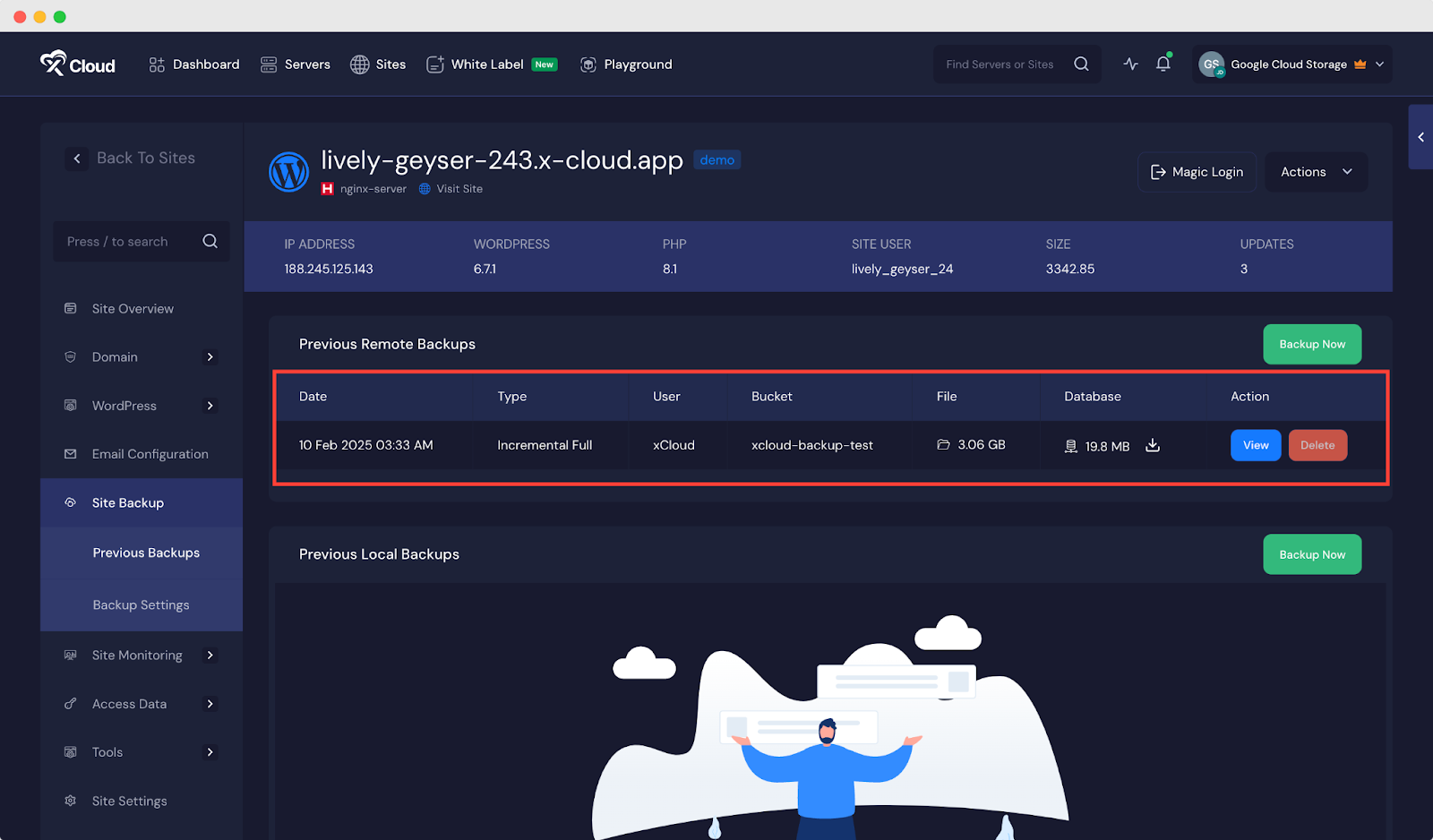Open the Google Cloud Storage account dropdown
The image size is (1433, 840).
[x=1290, y=64]
